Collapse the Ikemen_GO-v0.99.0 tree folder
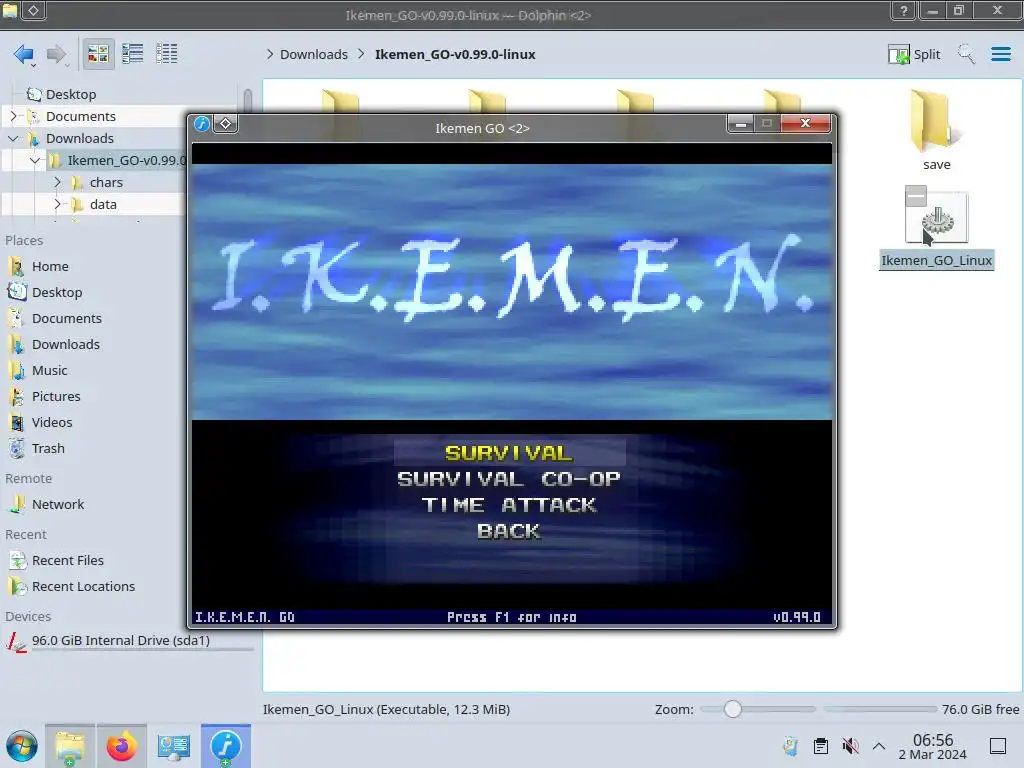This screenshot has height=768, width=1024. [x=35, y=160]
